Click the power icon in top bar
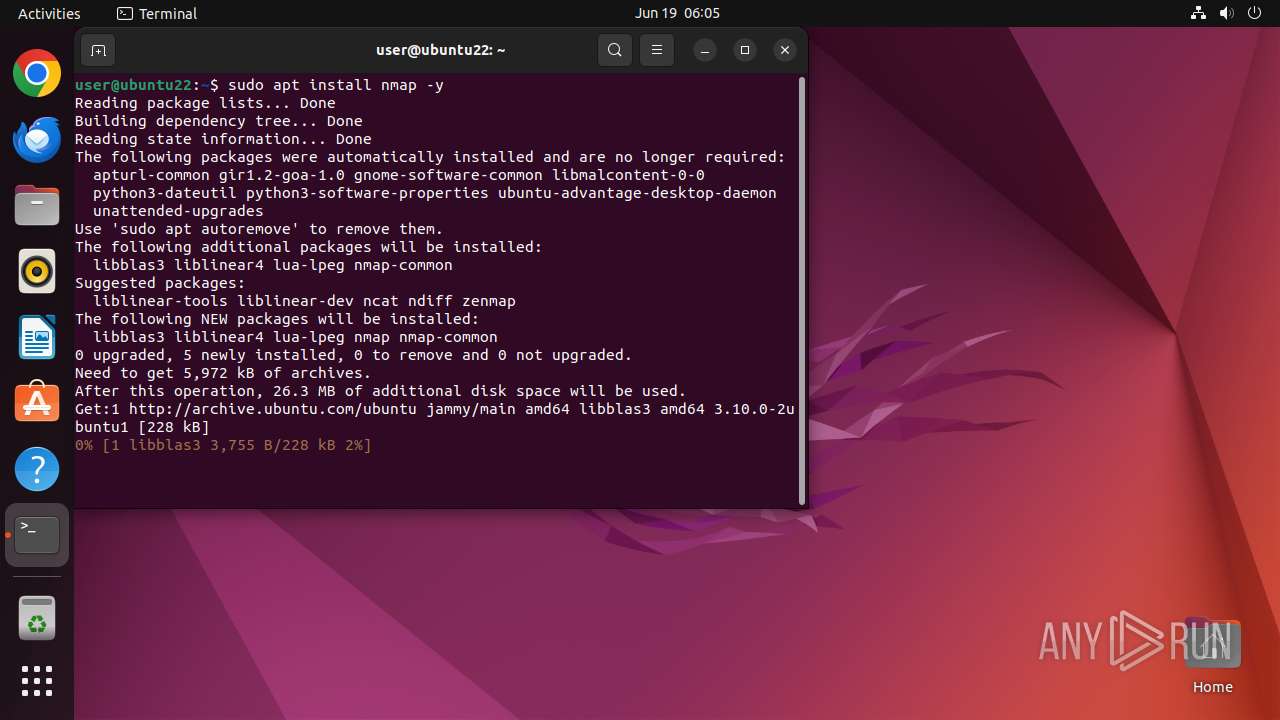This screenshot has width=1280, height=720. click(x=1255, y=13)
